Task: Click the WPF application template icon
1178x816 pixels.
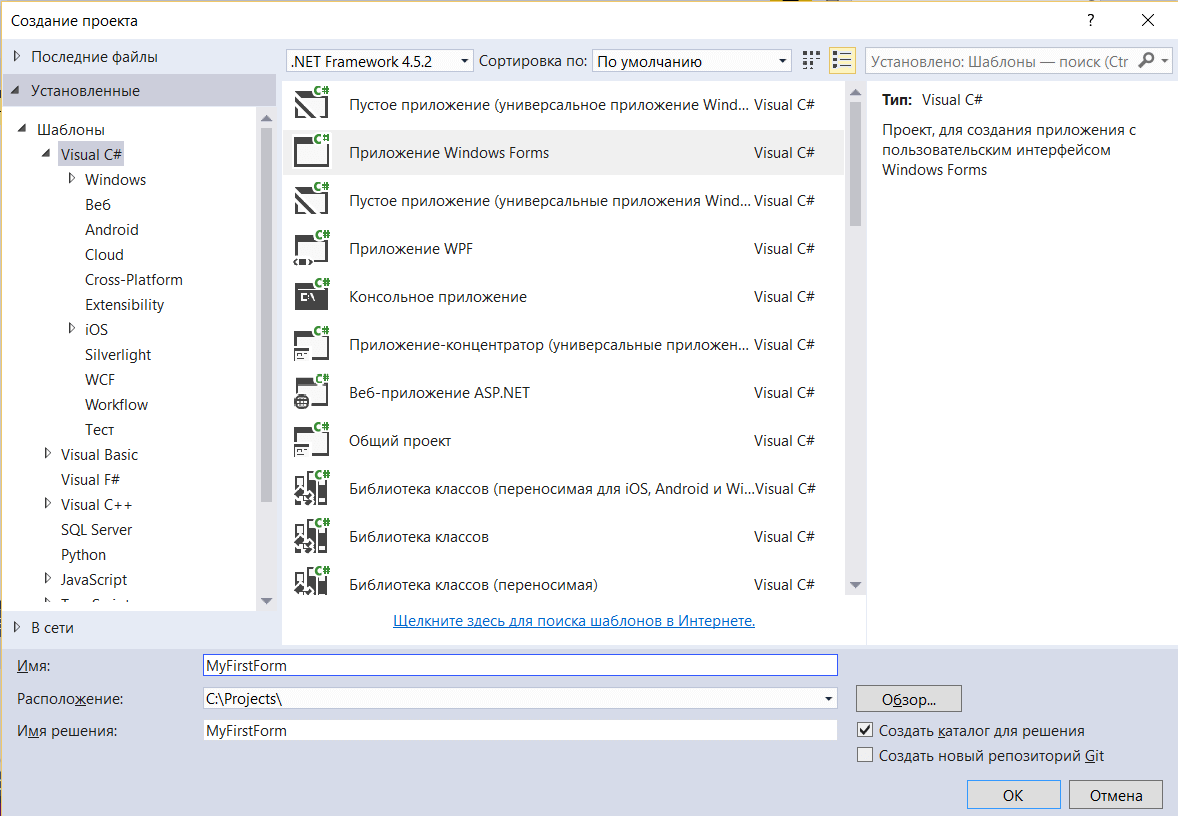Action: pyautogui.click(x=312, y=248)
